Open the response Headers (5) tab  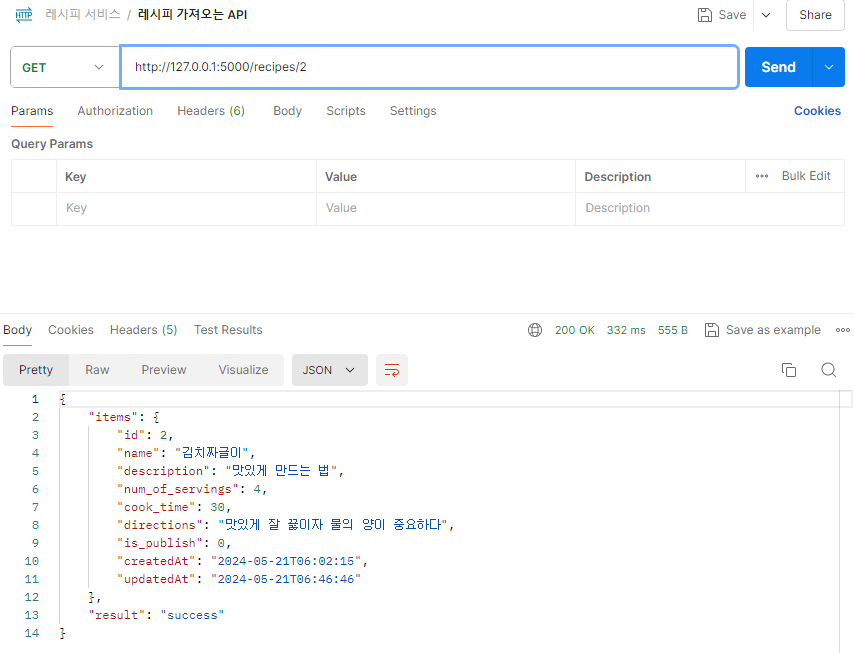point(144,330)
